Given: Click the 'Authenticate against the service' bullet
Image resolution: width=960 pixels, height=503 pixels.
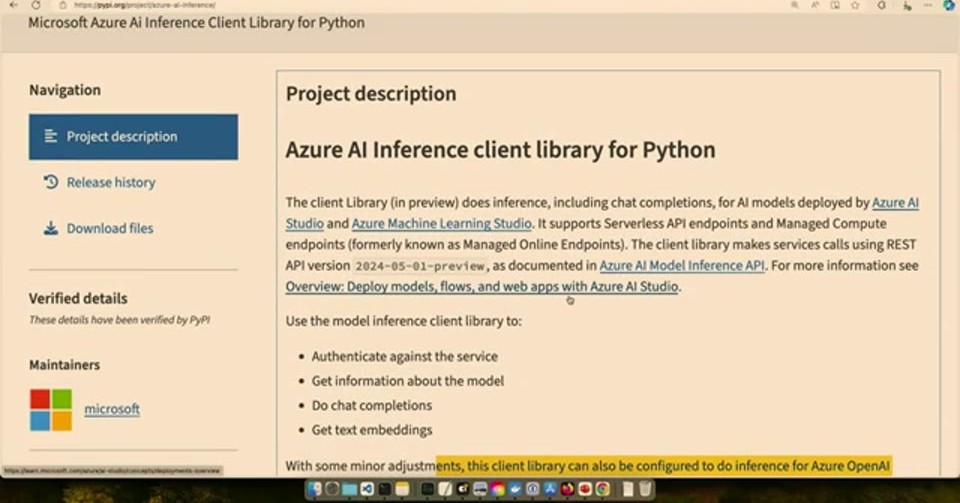Looking at the screenshot, I should click(x=405, y=356).
